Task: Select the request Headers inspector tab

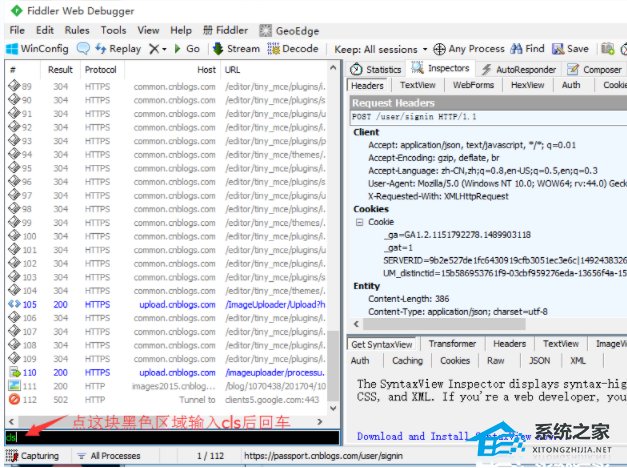Action: coord(367,86)
